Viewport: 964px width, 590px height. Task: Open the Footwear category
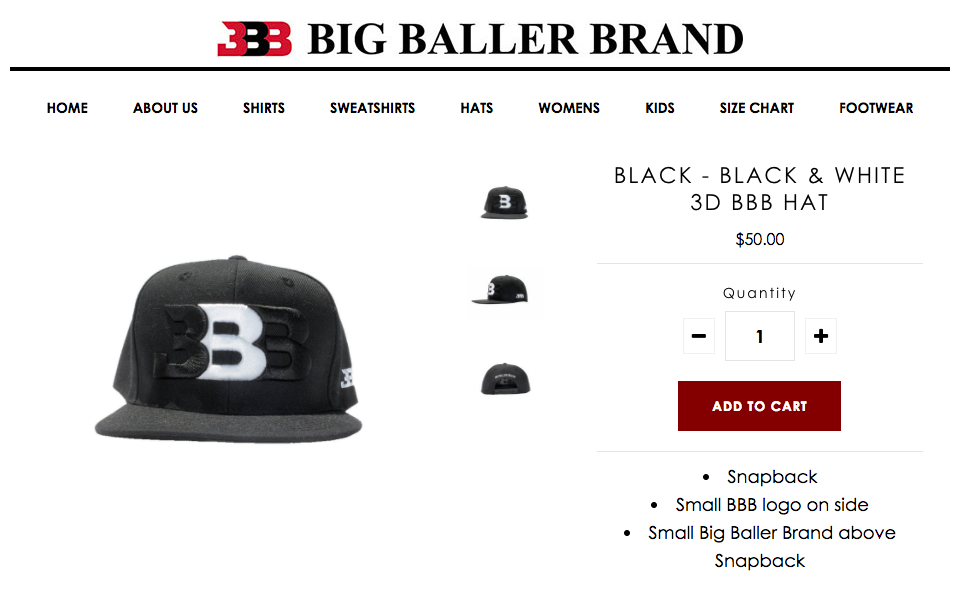[876, 108]
